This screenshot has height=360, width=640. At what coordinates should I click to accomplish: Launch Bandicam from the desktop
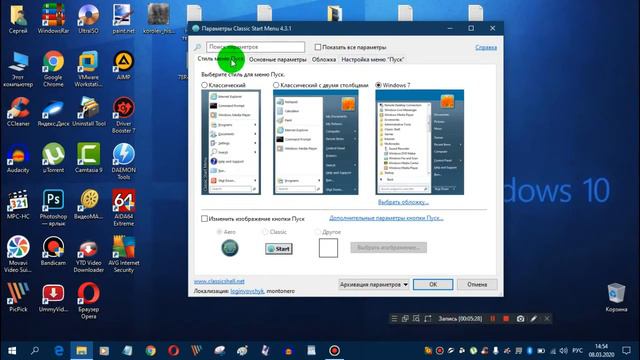pyautogui.click(x=53, y=251)
